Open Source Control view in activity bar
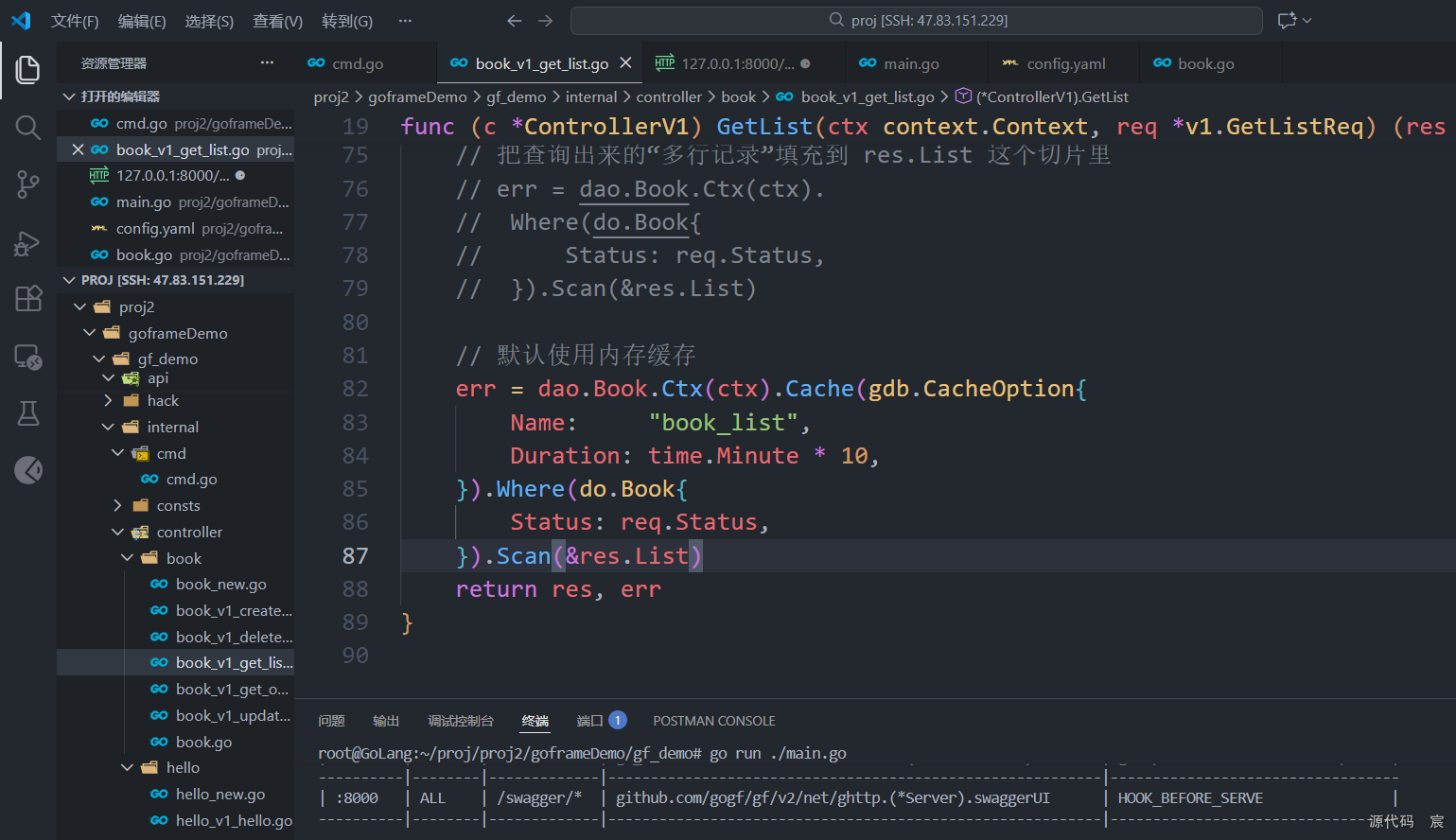 coord(28,184)
